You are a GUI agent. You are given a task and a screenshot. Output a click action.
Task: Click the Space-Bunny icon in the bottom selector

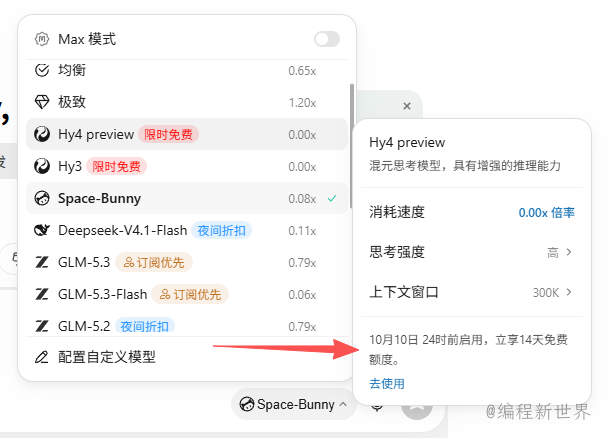pos(247,404)
